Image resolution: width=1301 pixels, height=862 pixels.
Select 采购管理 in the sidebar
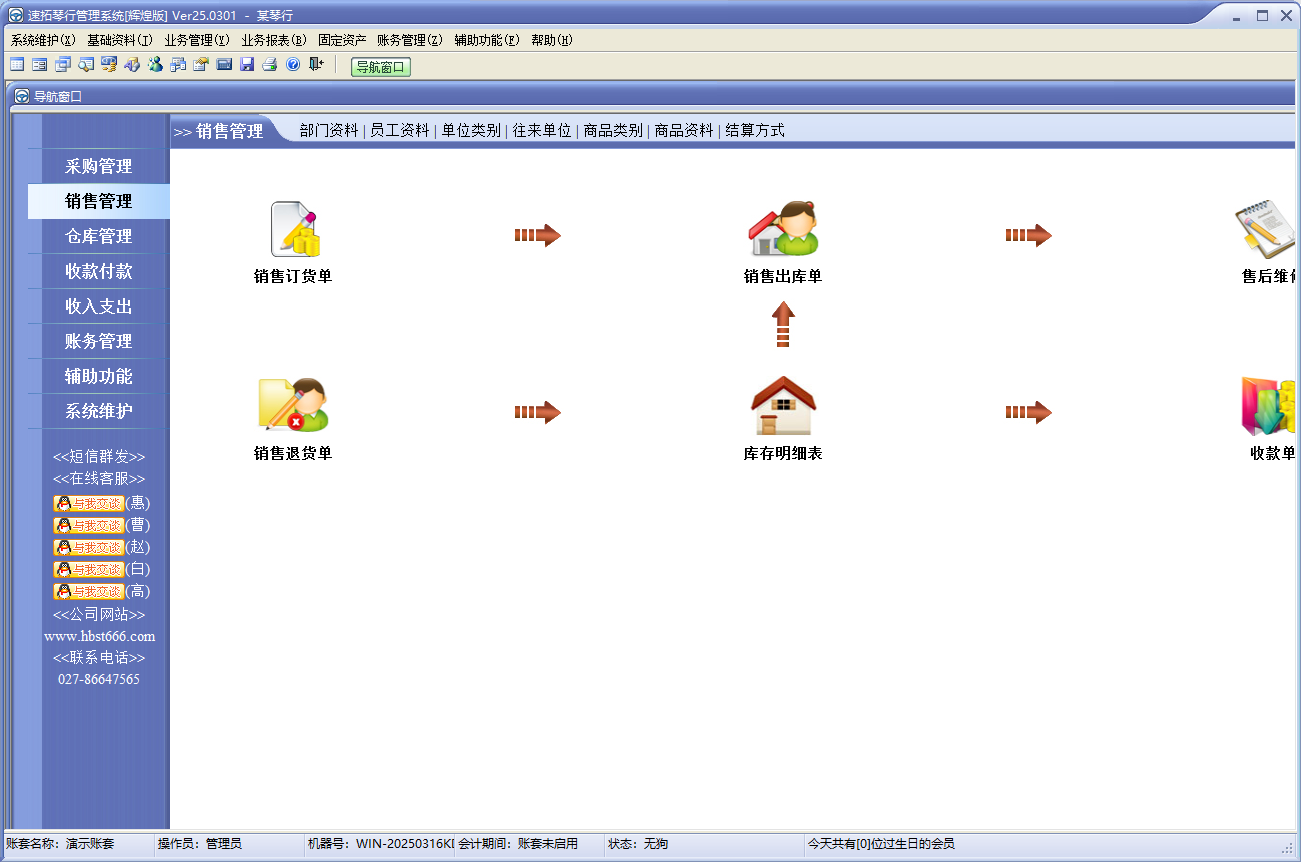[99, 166]
